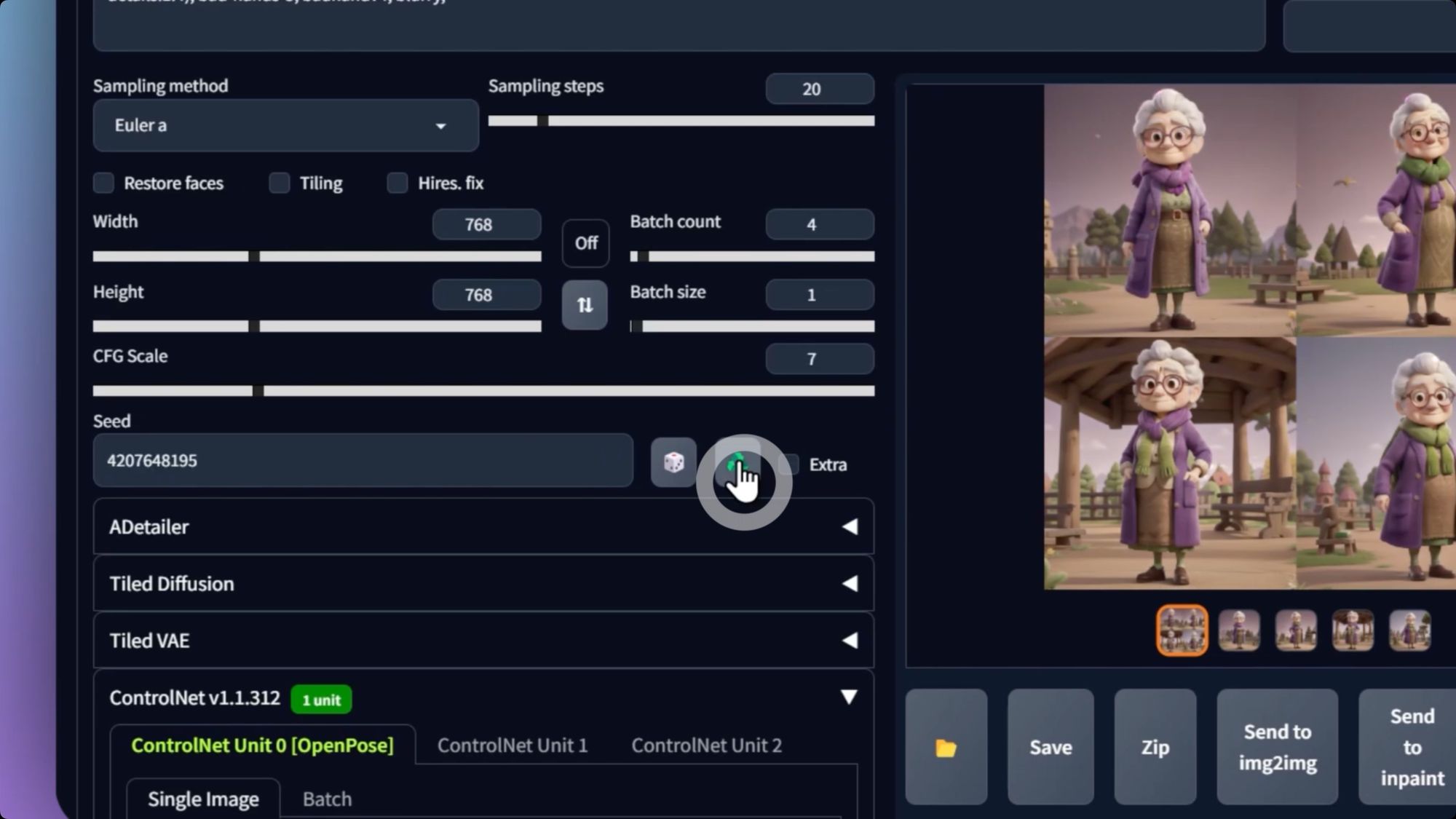Click the Zip button

[1155, 747]
